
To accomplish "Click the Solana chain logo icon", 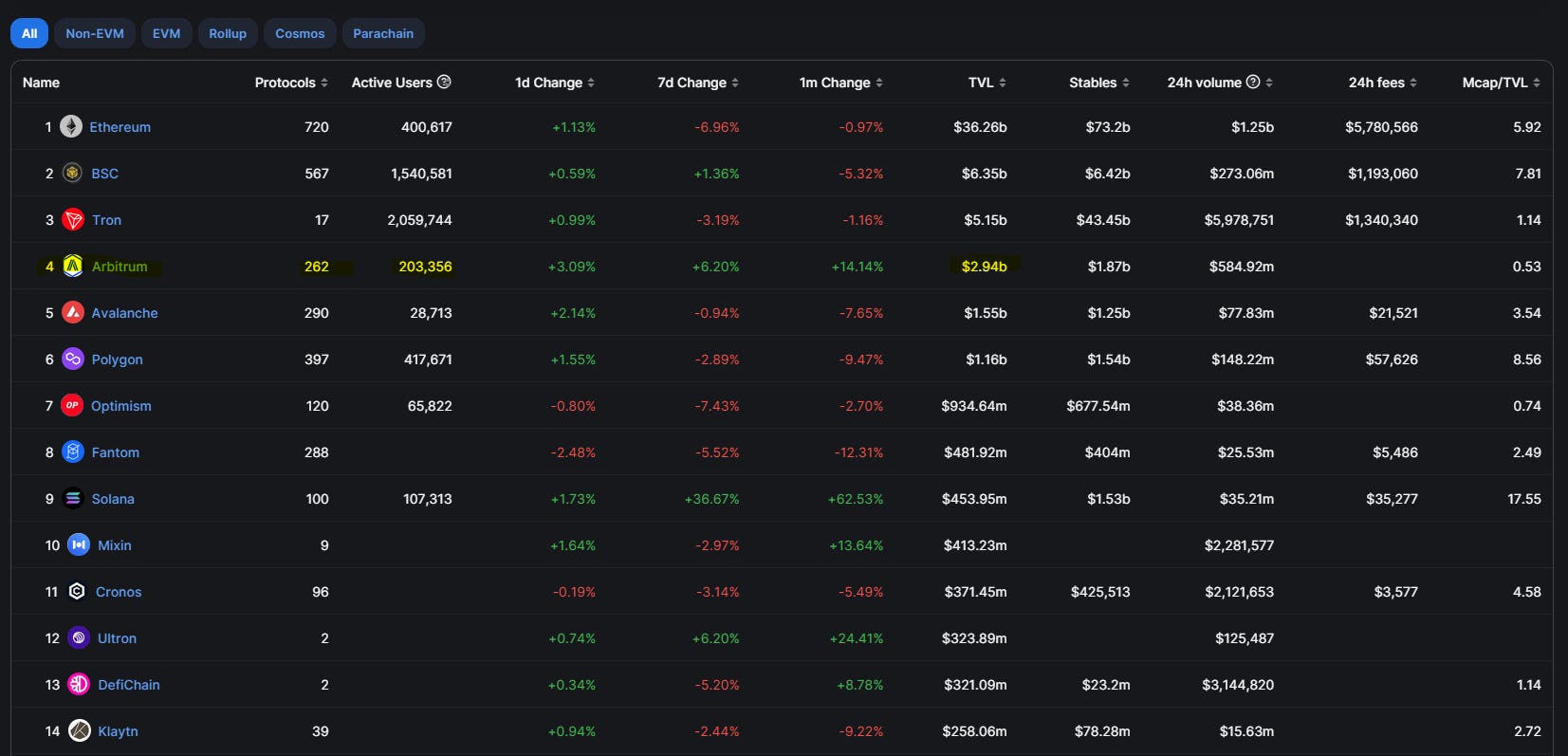I will pyautogui.click(x=73, y=498).
